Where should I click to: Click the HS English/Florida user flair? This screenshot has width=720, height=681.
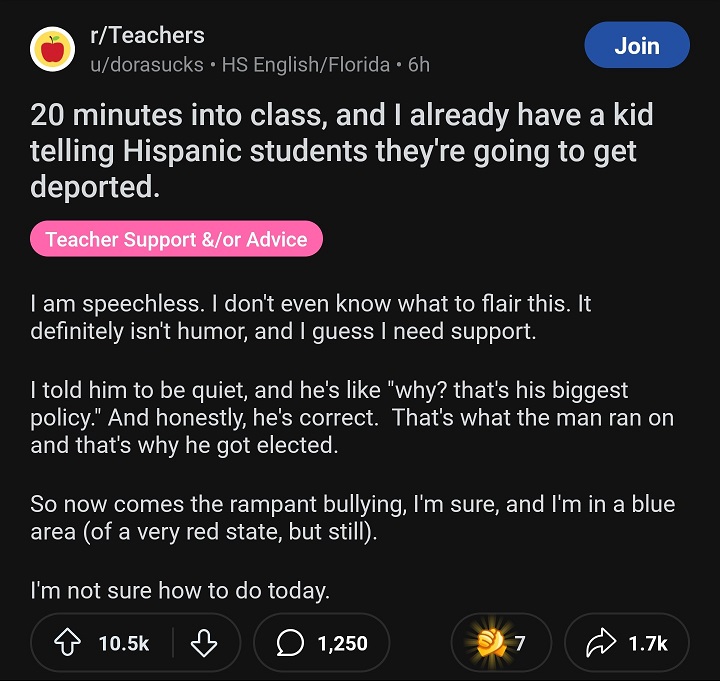306,65
